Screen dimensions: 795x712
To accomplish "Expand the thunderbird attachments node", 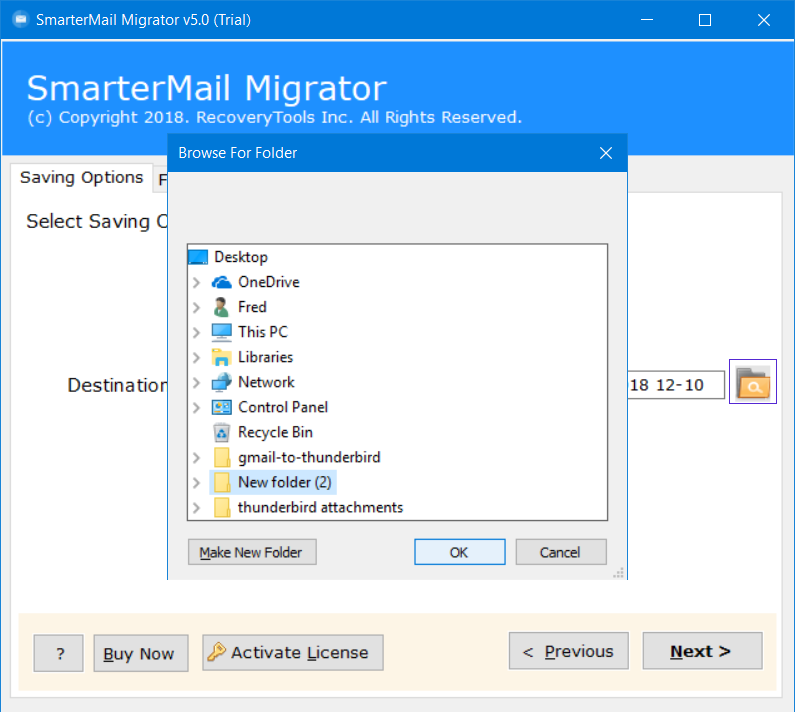I will pyautogui.click(x=197, y=508).
